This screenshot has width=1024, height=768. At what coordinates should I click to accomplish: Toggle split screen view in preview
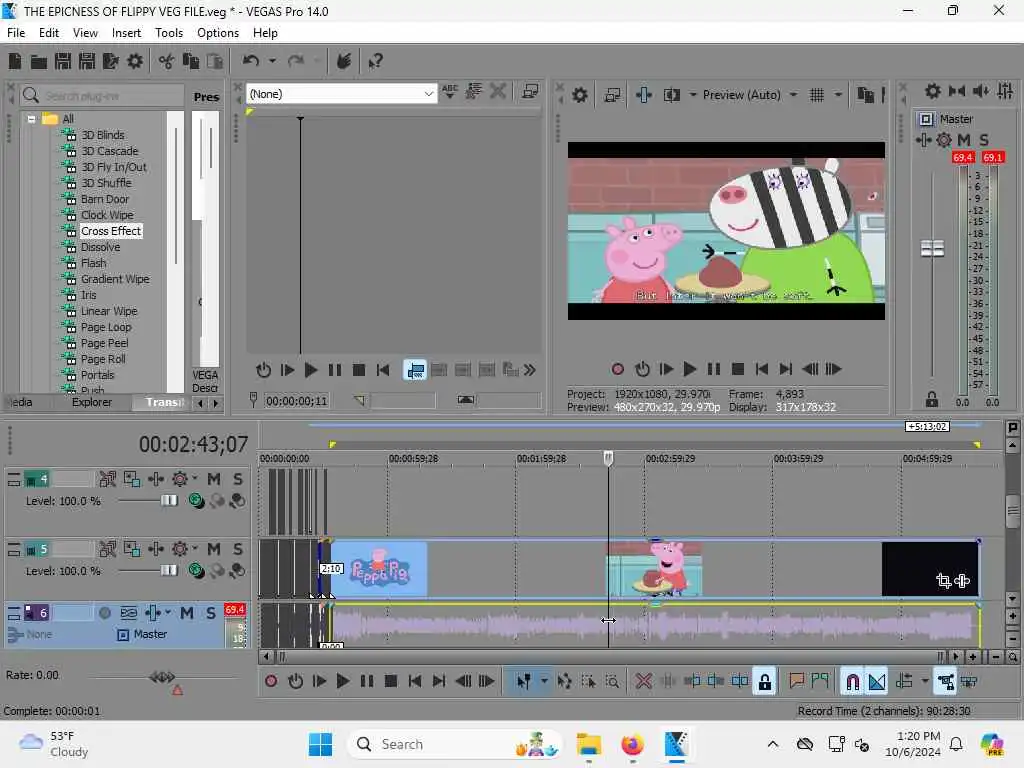coord(672,95)
